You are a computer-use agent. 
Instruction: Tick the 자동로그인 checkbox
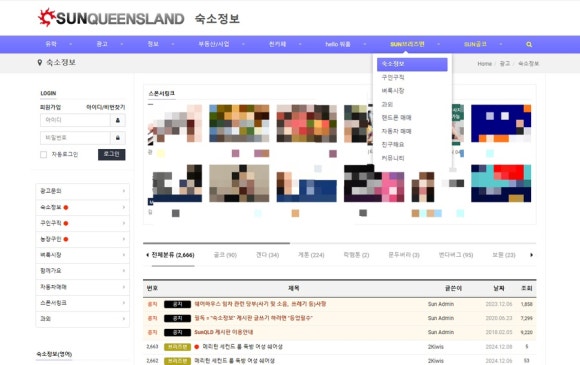tap(44, 154)
